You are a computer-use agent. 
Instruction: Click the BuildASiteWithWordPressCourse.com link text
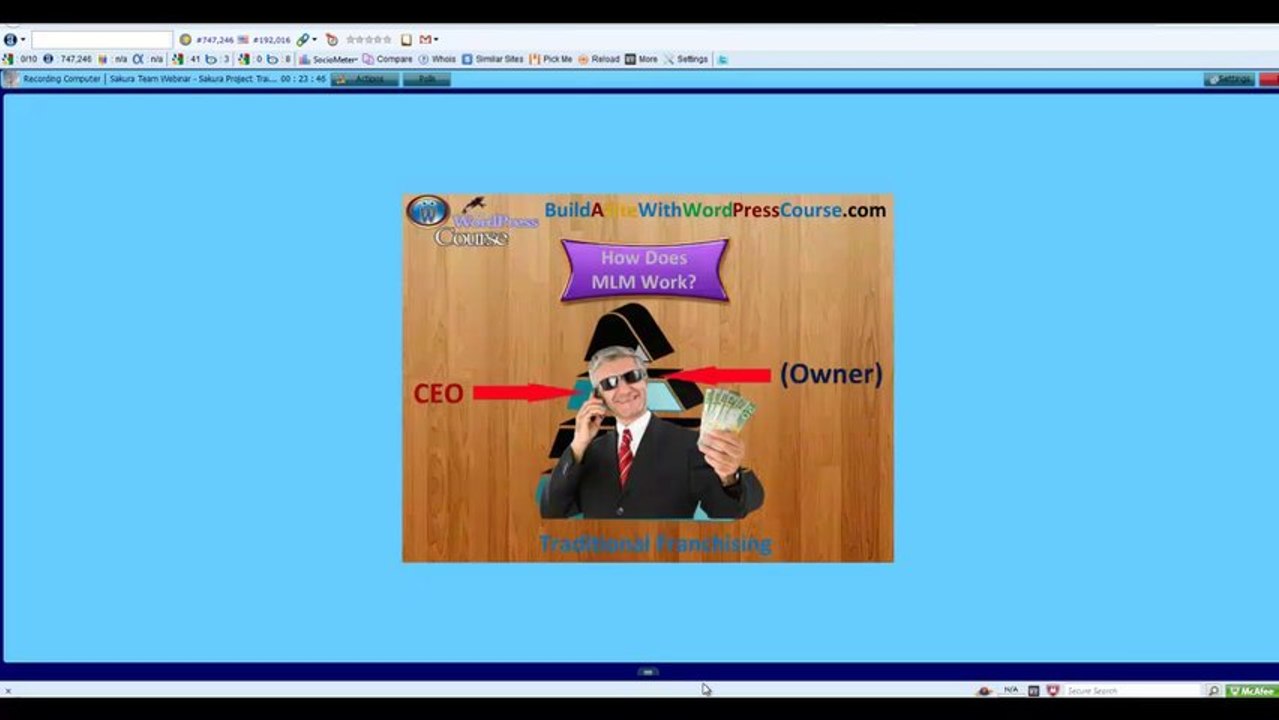pos(715,210)
